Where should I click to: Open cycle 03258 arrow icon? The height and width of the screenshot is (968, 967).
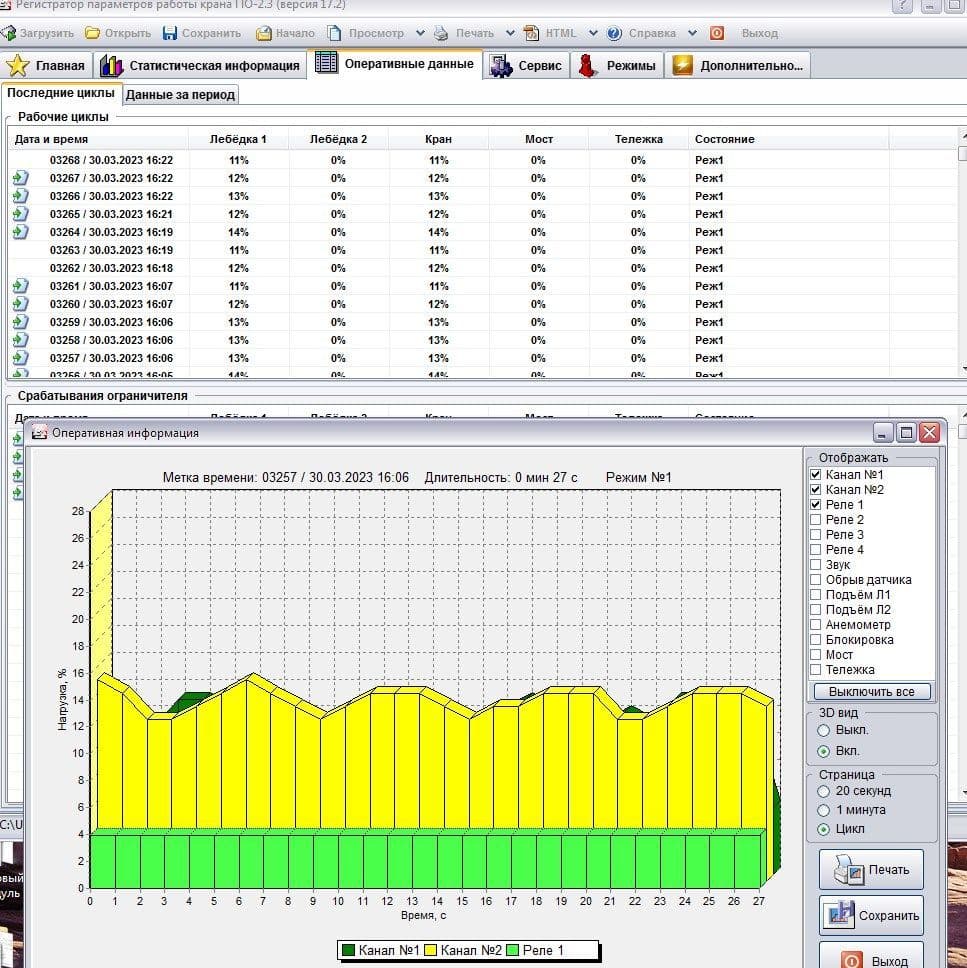pos(20,340)
